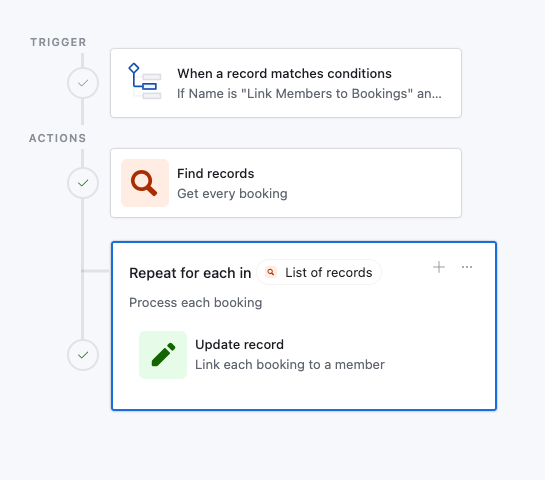Click small magnifier icon in List of records
The height and width of the screenshot is (480, 545).
tap(271, 272)
